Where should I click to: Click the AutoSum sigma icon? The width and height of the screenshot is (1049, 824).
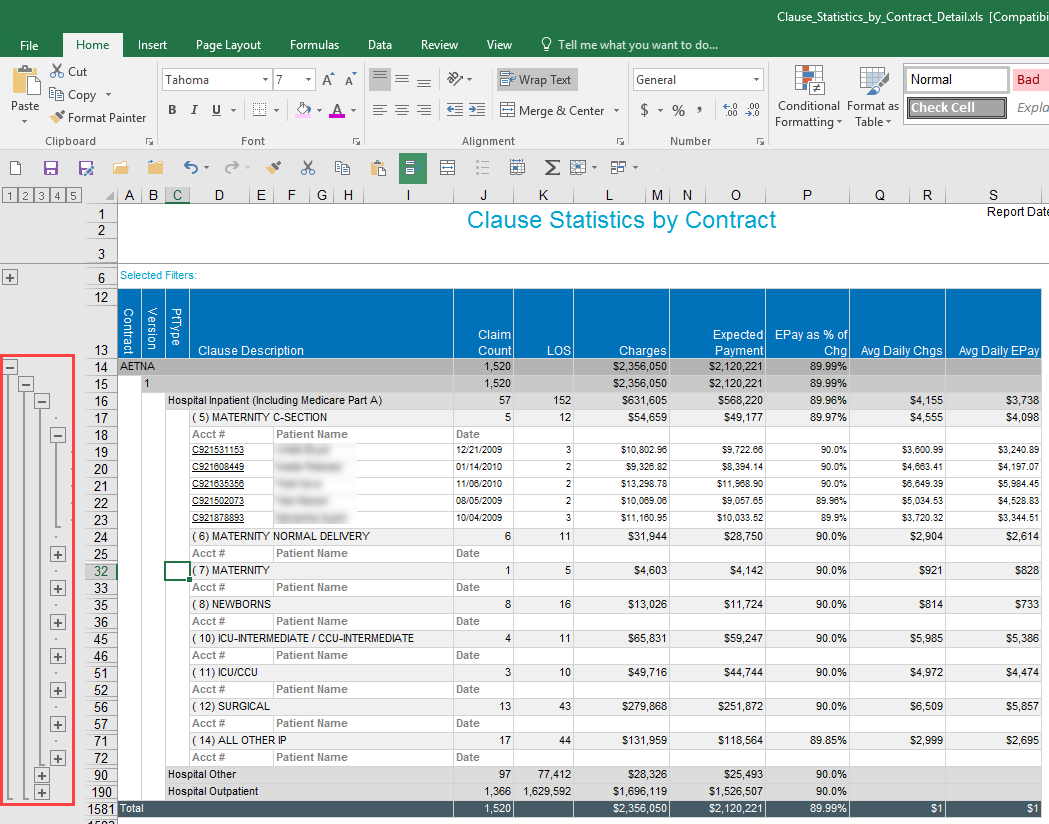tap(551, 167)
